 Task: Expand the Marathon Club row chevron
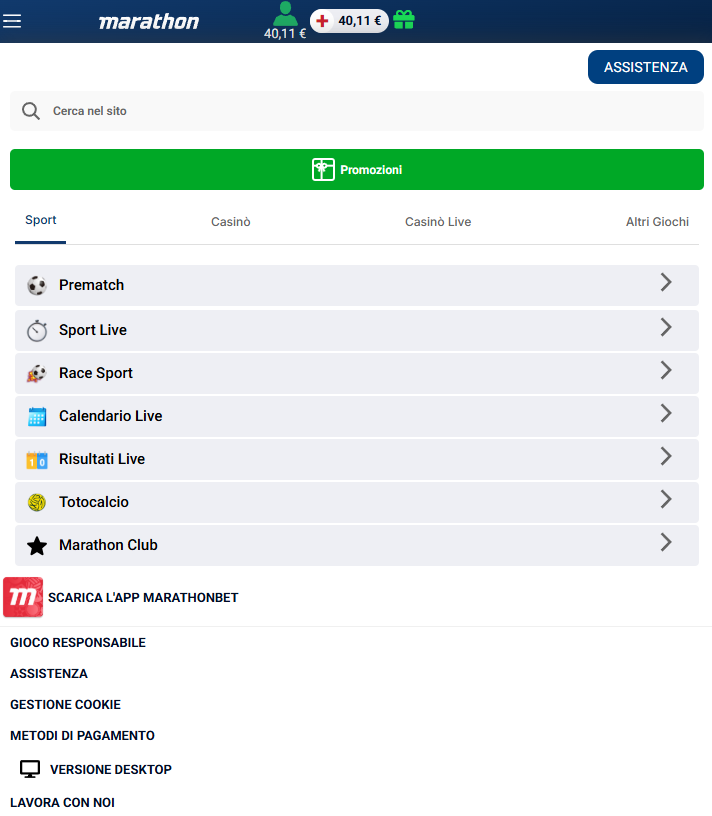(x=666, y=542)
